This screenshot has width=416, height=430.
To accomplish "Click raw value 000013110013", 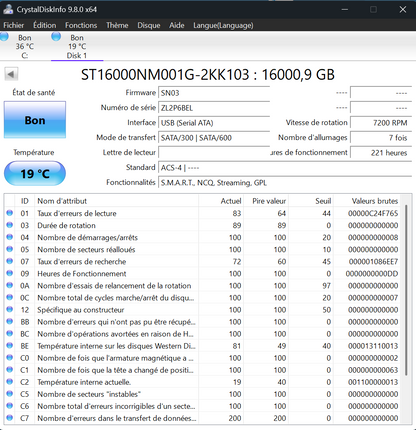I will [x=373, y=346].
